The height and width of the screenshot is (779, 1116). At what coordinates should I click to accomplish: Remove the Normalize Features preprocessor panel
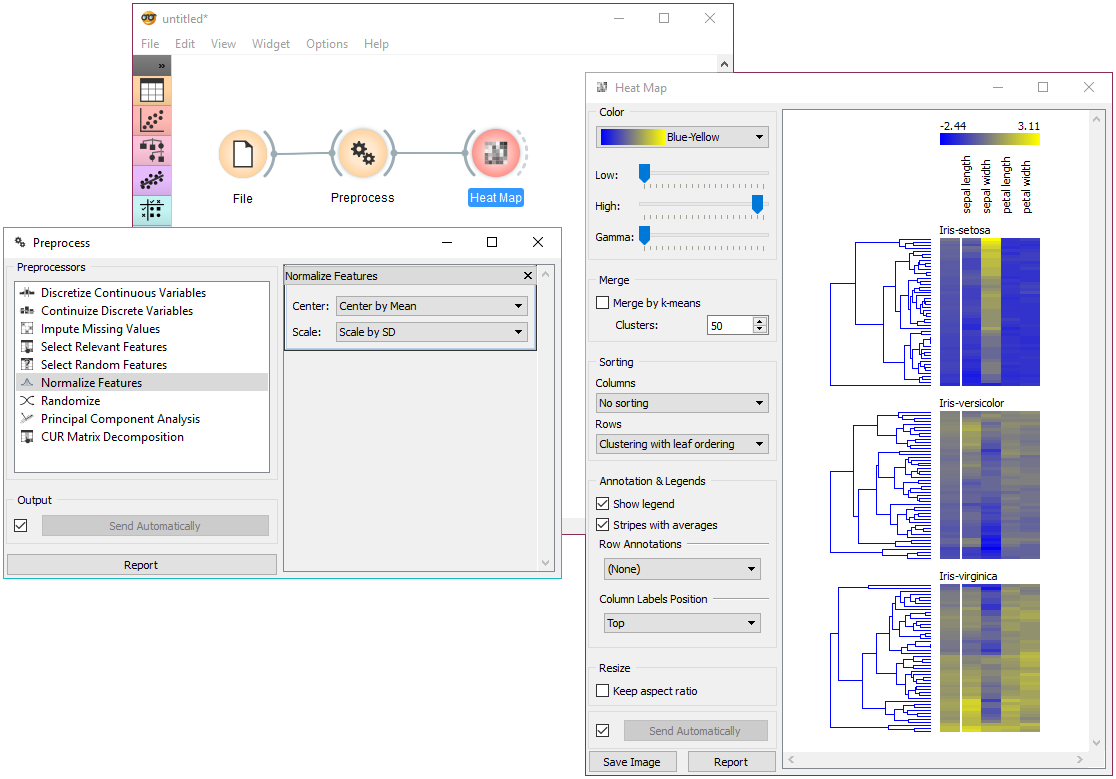tap(528, 276)
